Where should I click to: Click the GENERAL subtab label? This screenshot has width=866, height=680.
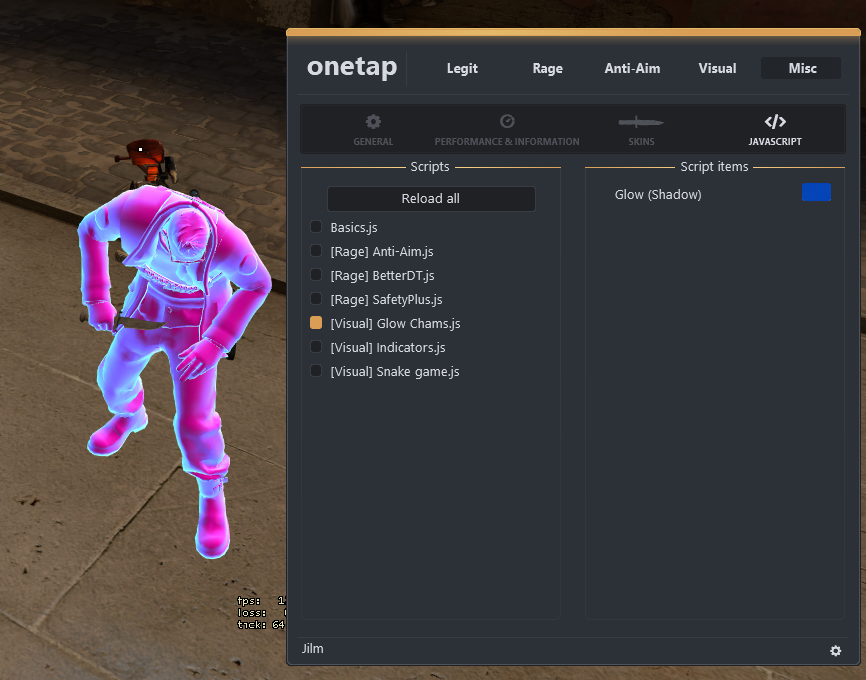coord(373,141)
